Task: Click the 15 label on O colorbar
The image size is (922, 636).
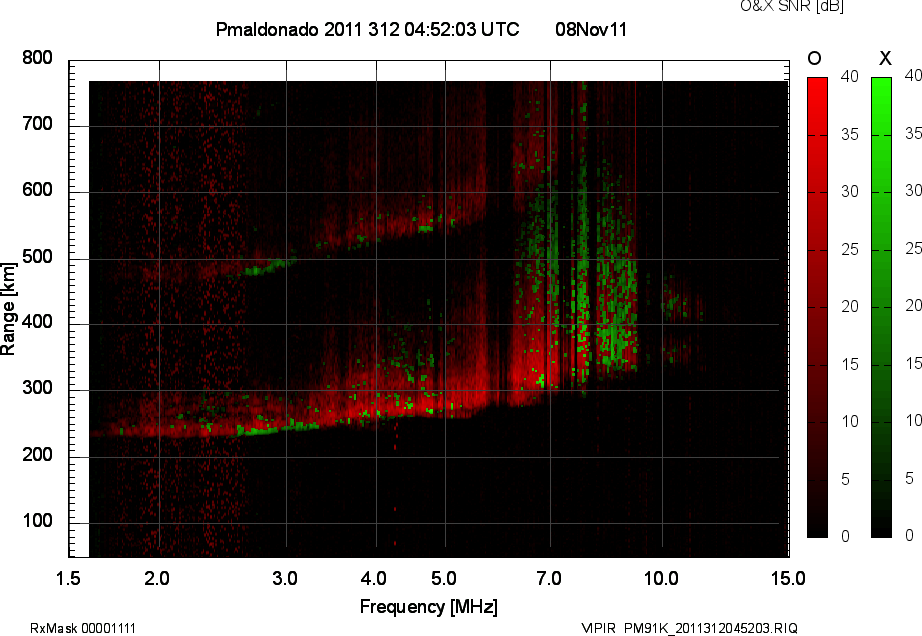Action: coord(849,364)
